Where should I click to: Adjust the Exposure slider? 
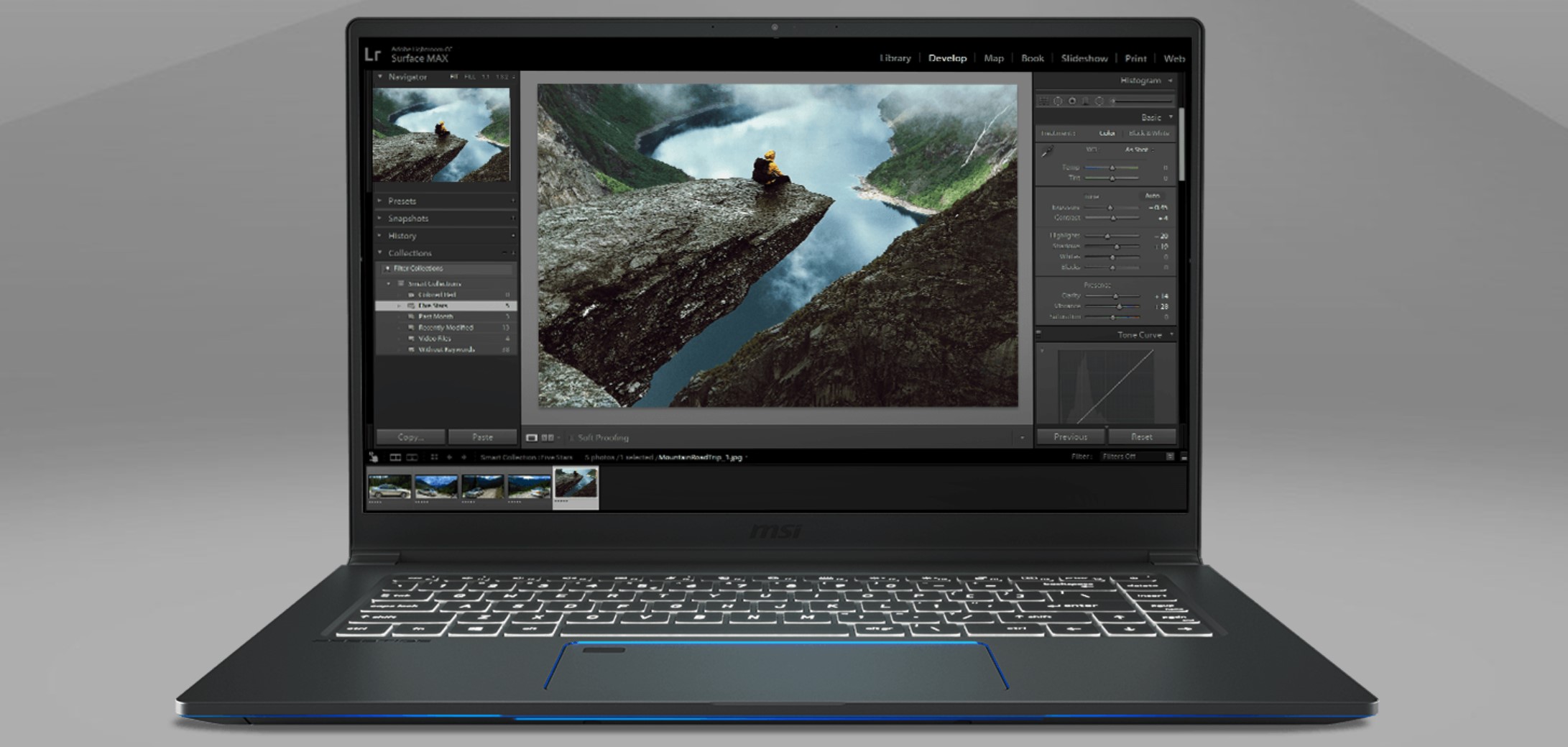pos(1110,208)
